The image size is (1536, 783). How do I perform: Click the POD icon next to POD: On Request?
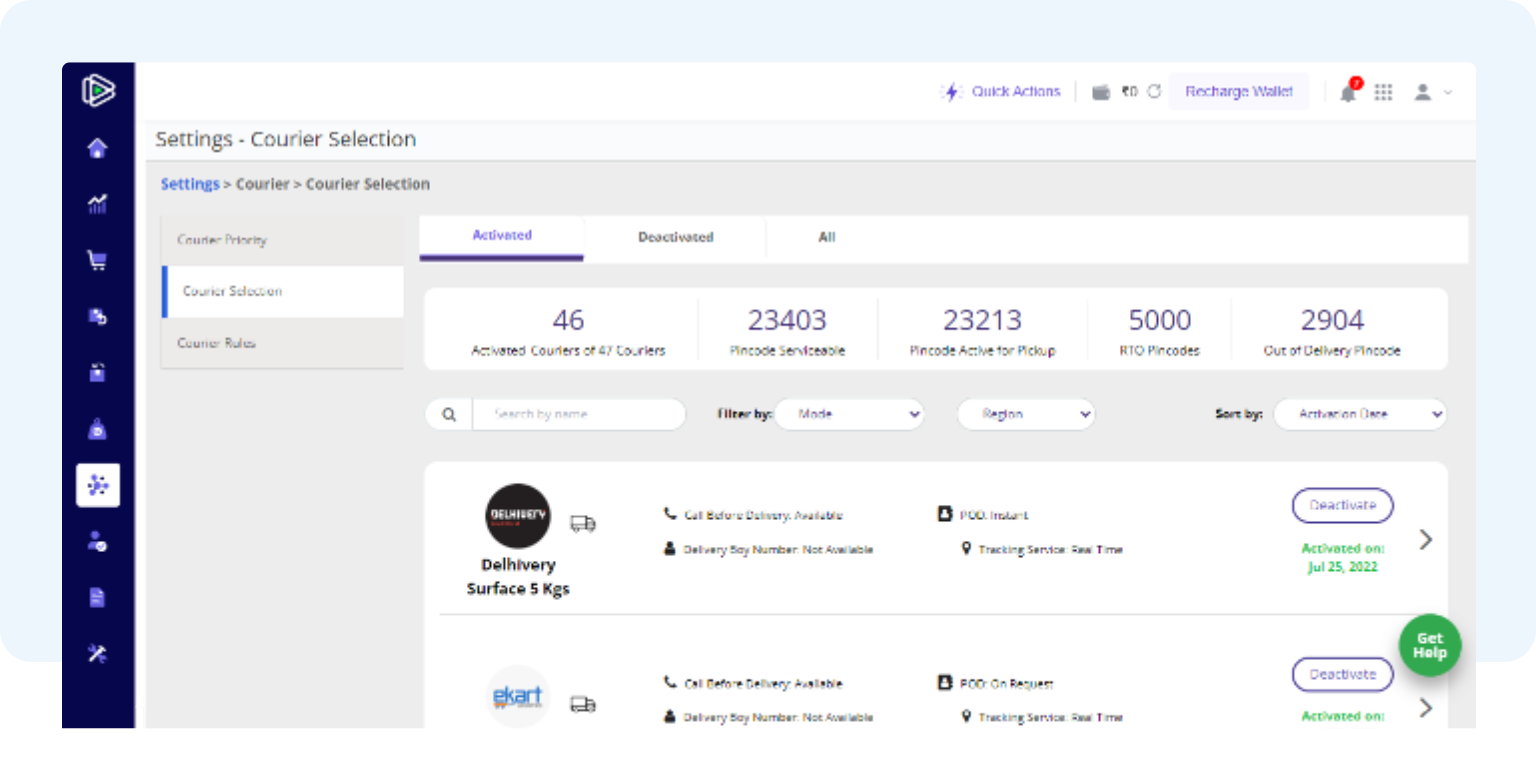(x=944, y=682)
